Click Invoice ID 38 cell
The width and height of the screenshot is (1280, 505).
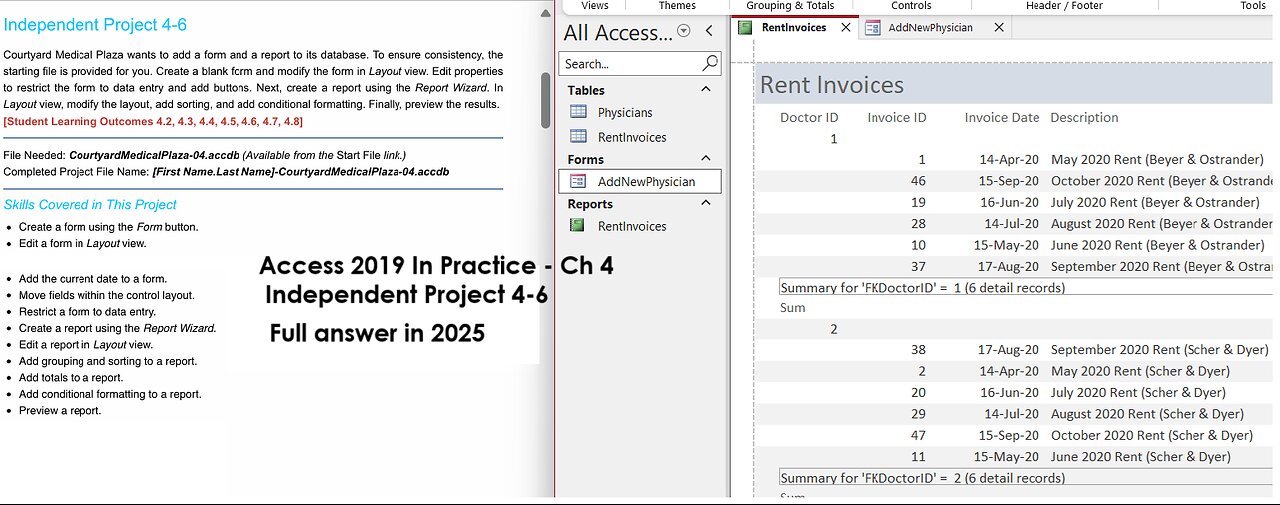click(x=918, y=350)
